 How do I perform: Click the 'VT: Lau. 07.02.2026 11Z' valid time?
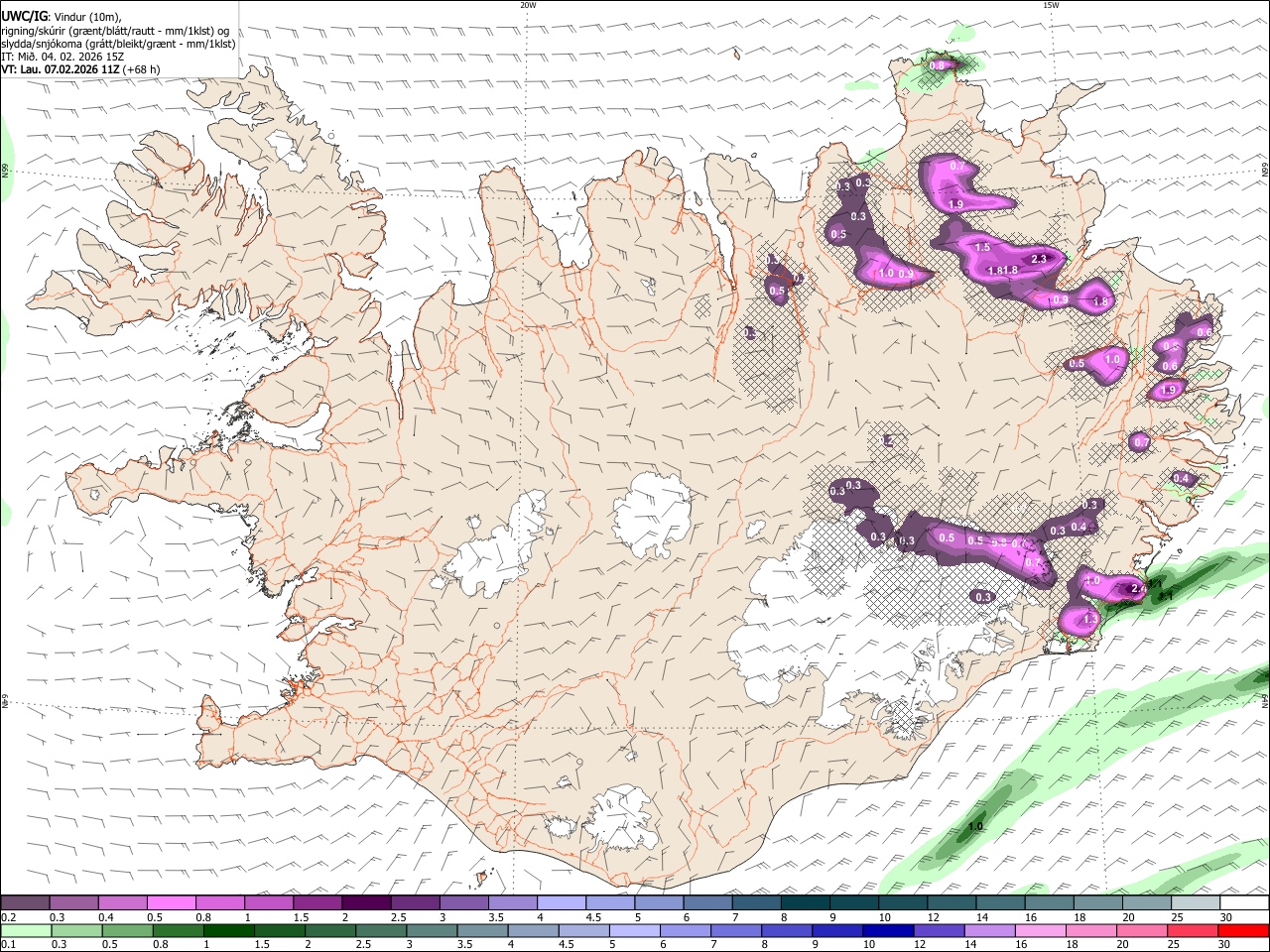click(59, 69)
